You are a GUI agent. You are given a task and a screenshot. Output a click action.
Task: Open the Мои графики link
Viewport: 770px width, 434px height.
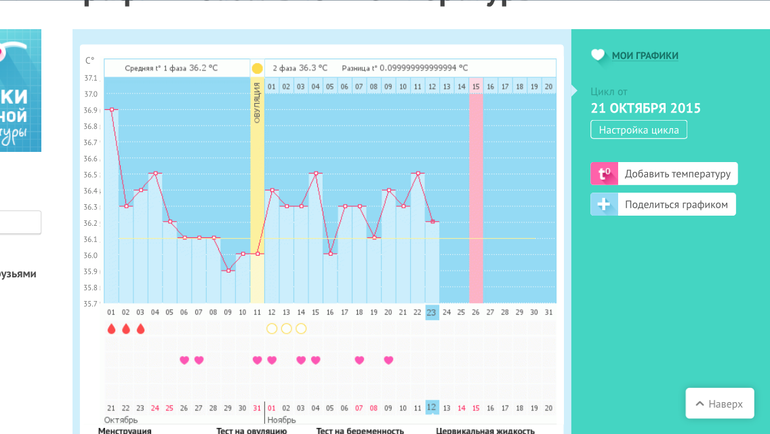click(644, 55)
